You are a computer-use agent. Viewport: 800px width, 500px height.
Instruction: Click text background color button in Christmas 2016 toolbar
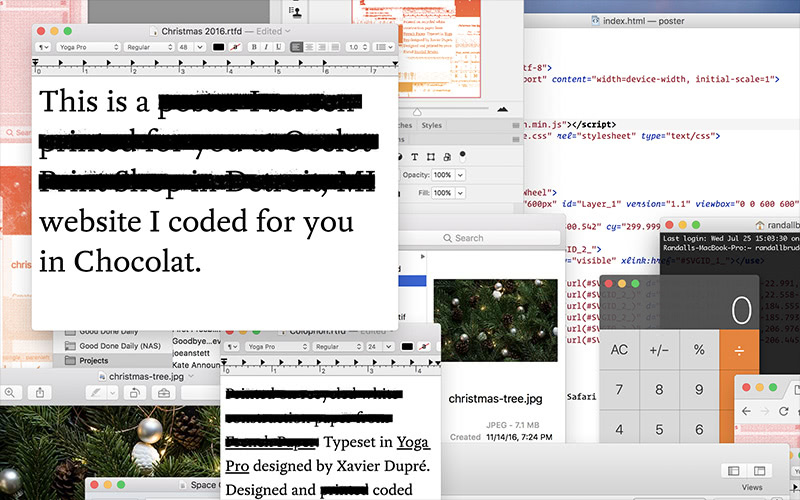coord(235,47)
